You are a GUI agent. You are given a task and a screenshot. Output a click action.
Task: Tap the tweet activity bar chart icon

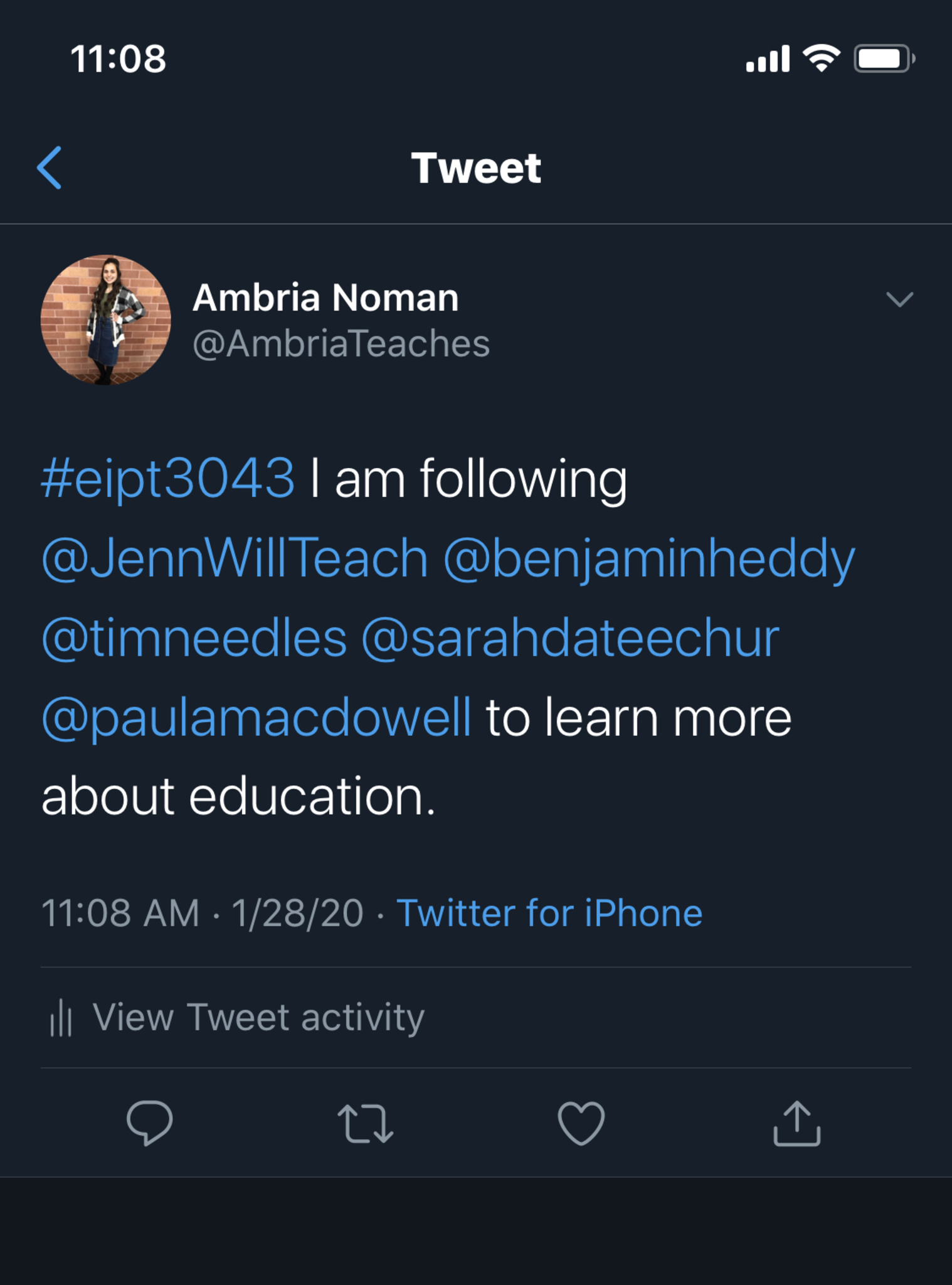61,1017
